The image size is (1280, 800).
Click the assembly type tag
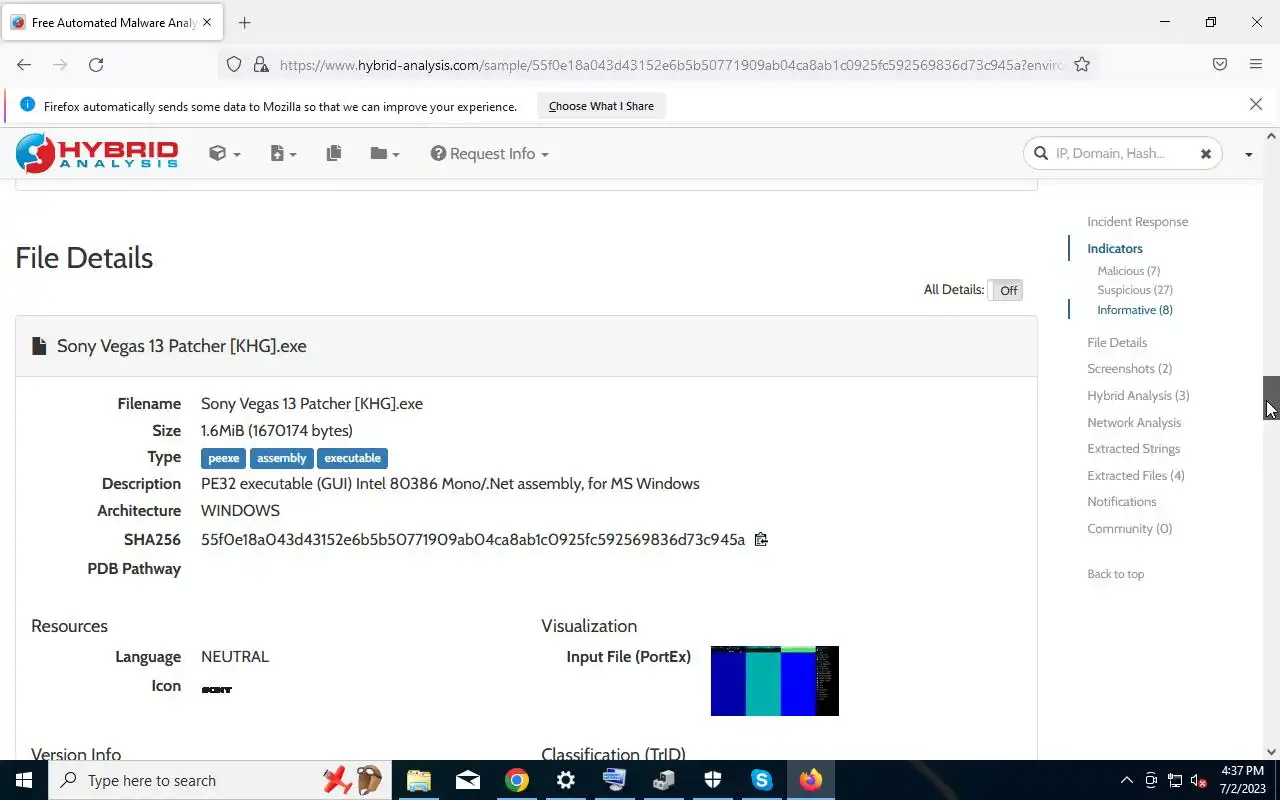click(x=282, y=458)
